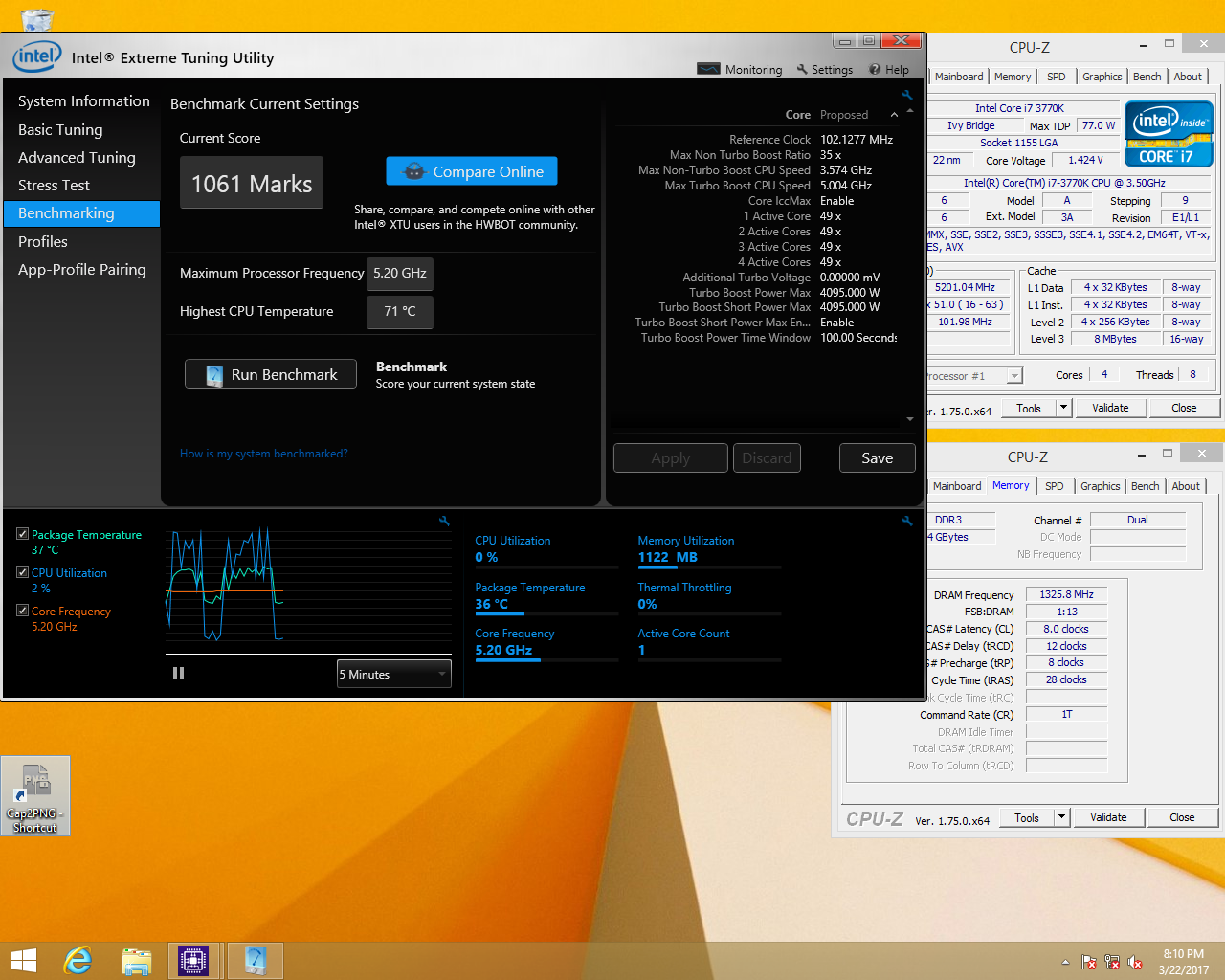Launch Internet Explorer from the taskbar
1225x980 pixels.
pos(78,961)
